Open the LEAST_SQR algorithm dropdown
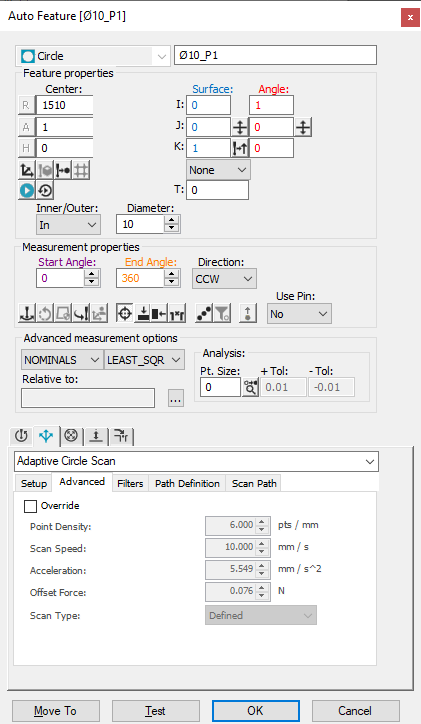This screenshot has width=421, height=724. 144,360
